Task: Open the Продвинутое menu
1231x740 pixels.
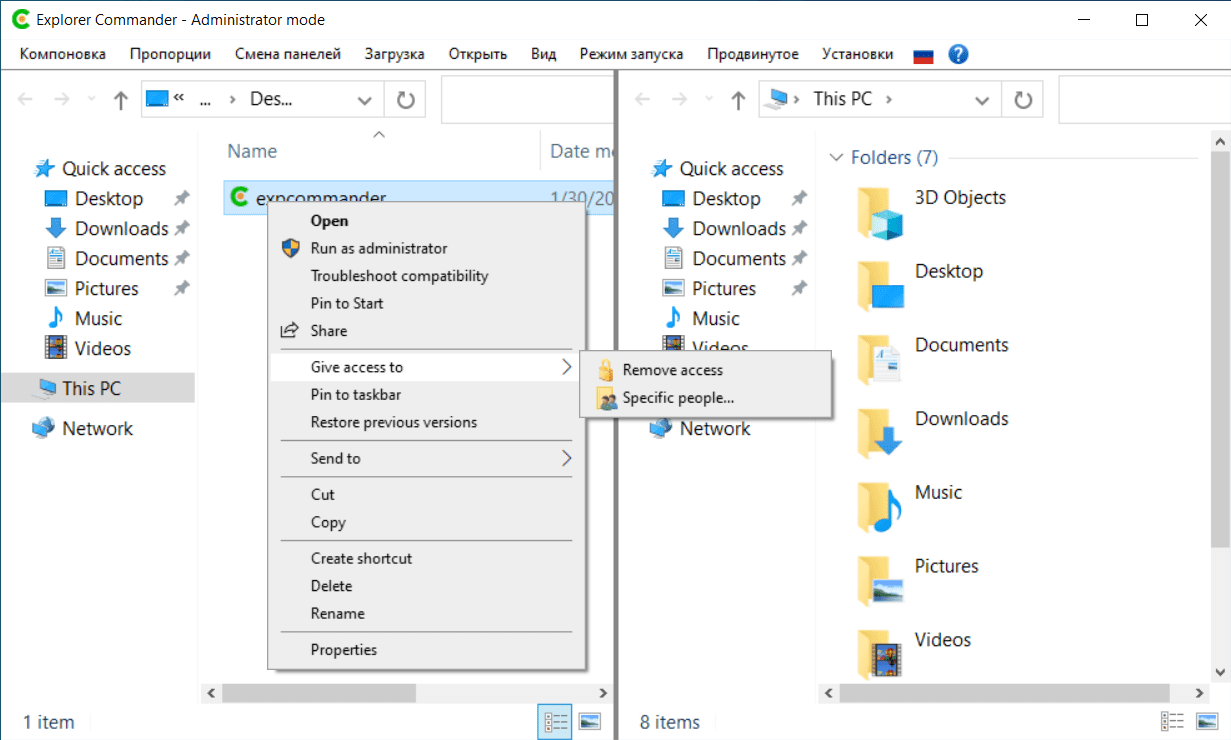Action: point(752,54)
